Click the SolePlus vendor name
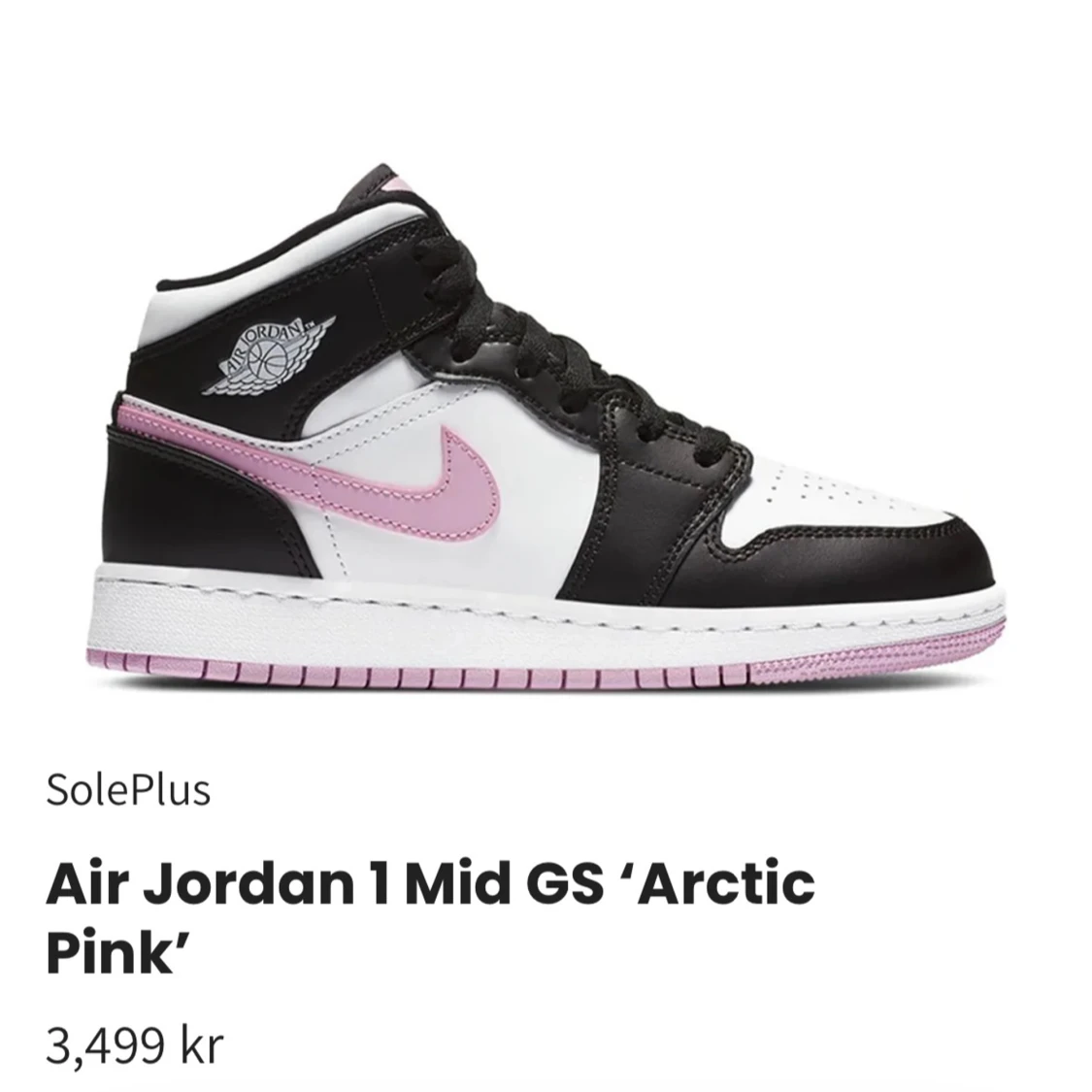The image size is (1092, 1092). (x=128, y=791)
